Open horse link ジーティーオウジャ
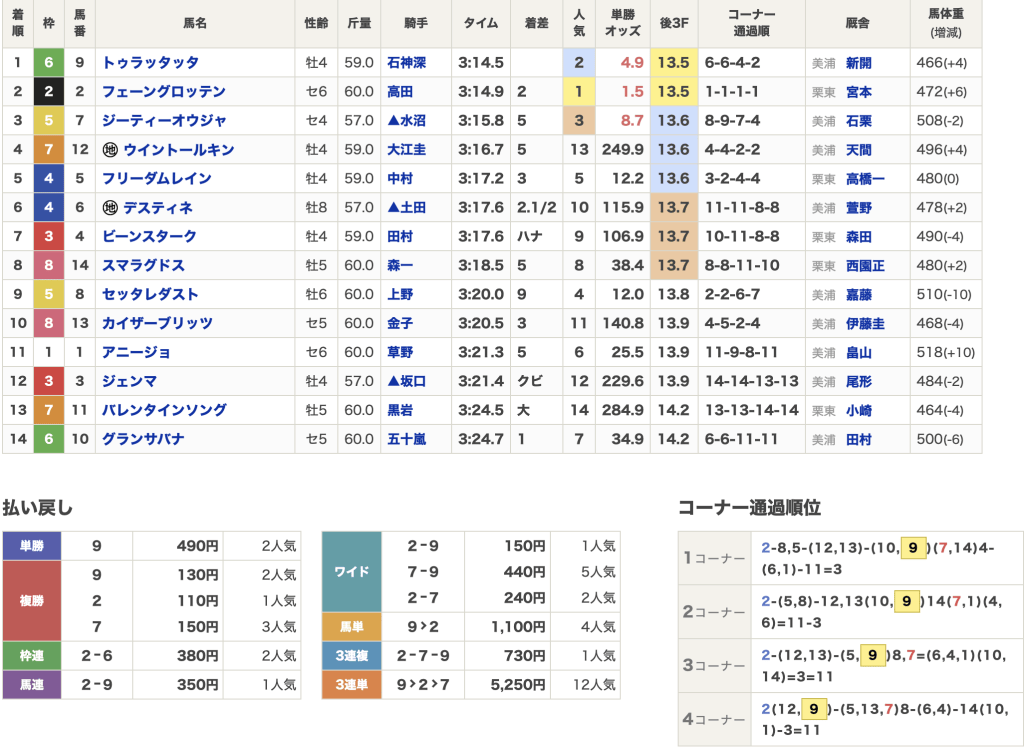Viewport: 1024px width, 752px height. (164, 121)
